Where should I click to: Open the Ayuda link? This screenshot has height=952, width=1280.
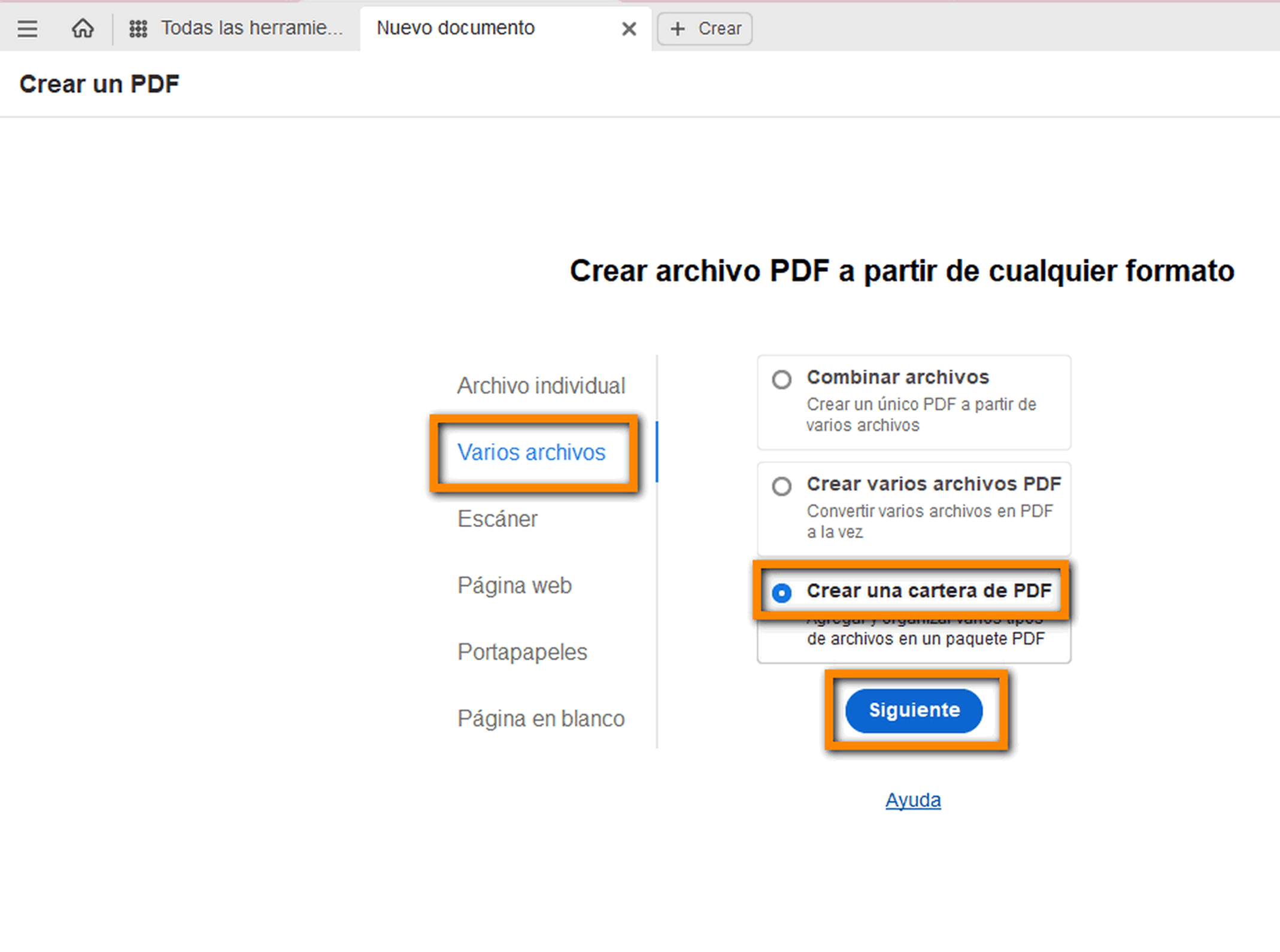(x=913, y=800)
